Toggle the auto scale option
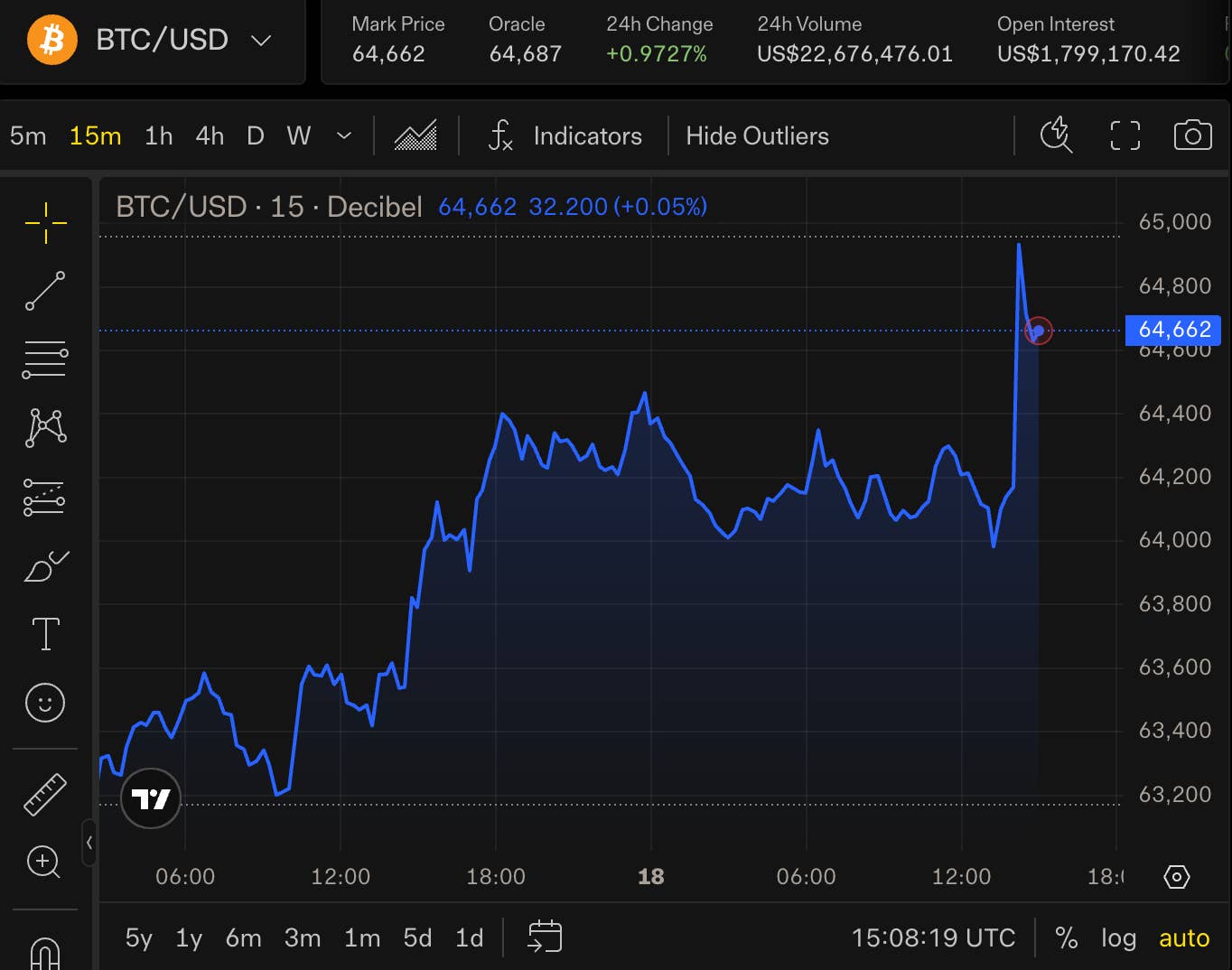The height and width of the screenshot is (970, 1232). (x=1184, y=938)
